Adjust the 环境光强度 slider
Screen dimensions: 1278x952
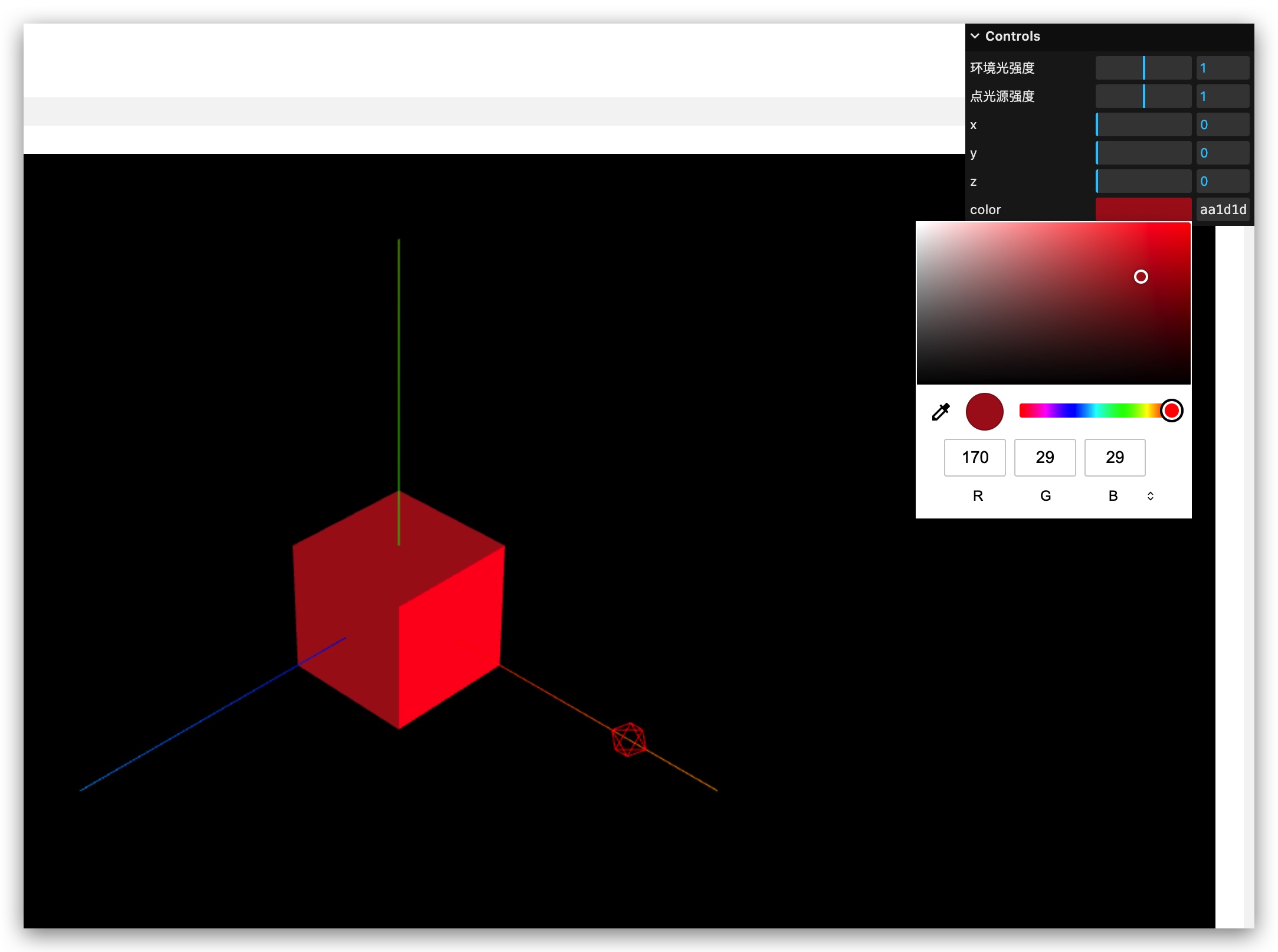(1143, 68)
